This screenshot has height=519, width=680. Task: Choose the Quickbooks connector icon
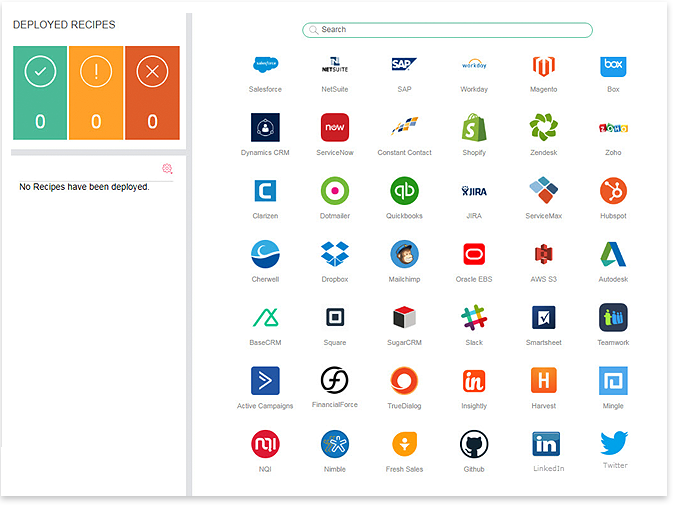[404, 191]
